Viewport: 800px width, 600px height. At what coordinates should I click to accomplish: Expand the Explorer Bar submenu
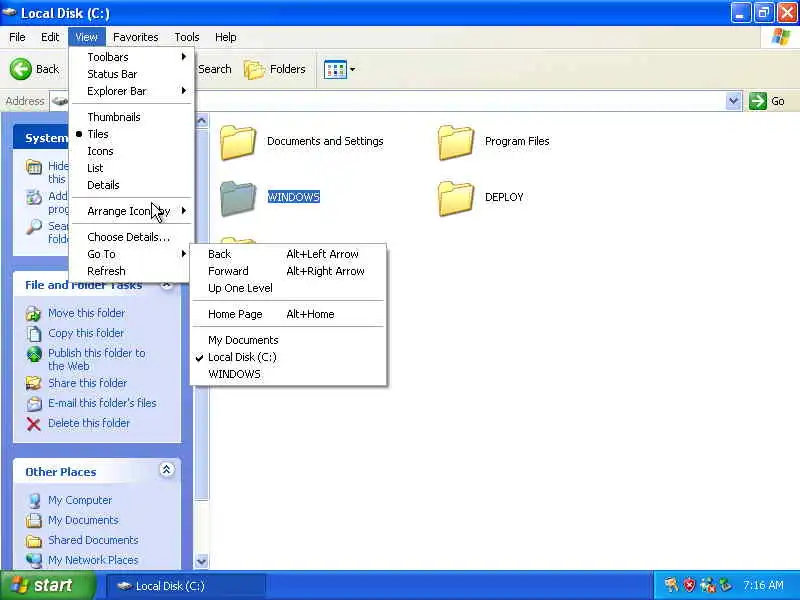[x=132, y=91]
